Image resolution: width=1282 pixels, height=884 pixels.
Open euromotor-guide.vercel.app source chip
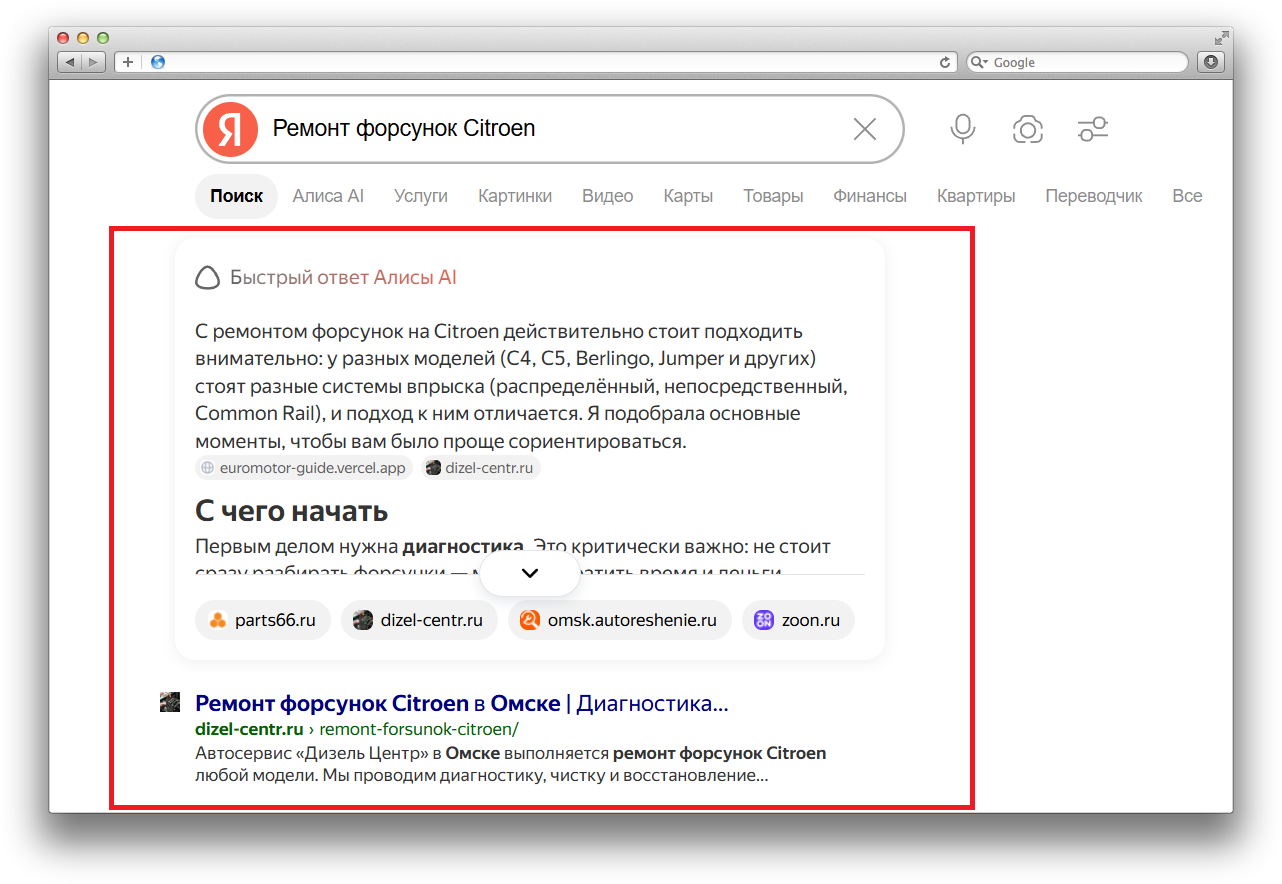(304, 467)
